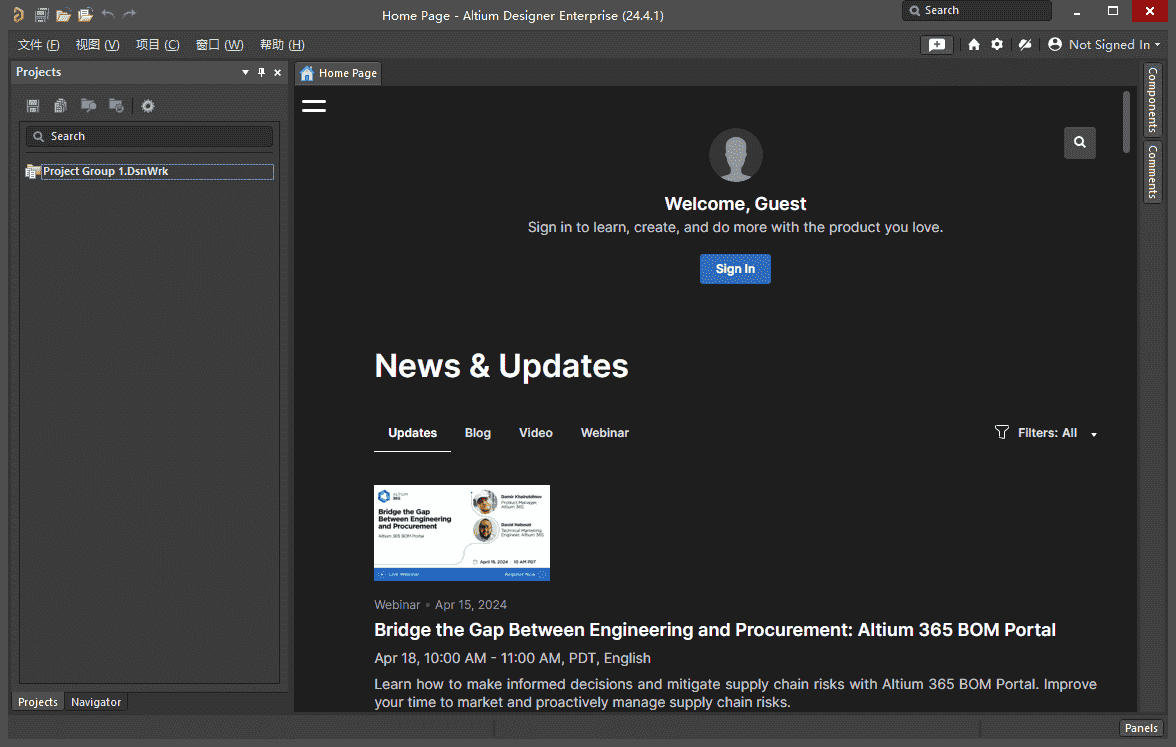Image resolution: width=1176 pixels, height=747 pixels.
Task: Open the Filters: All dropdown
Action: point(1047,433)
